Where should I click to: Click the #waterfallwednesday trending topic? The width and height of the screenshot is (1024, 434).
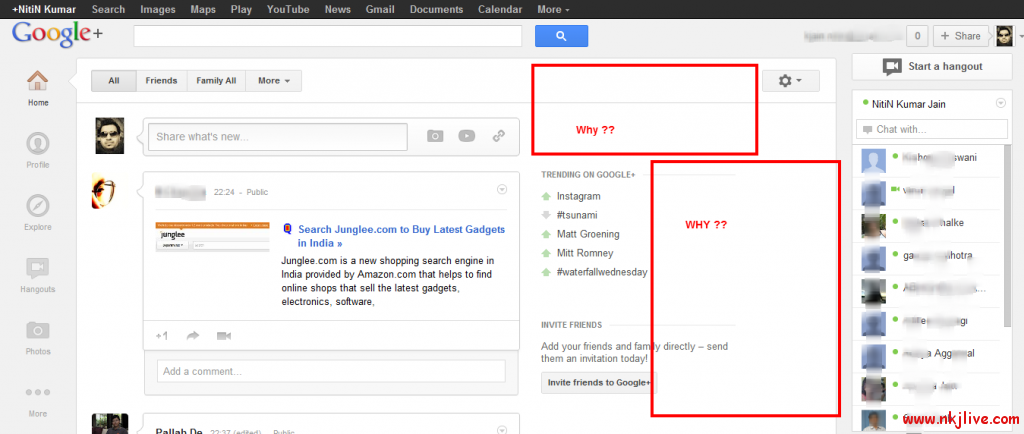click(x=602, y=272)
